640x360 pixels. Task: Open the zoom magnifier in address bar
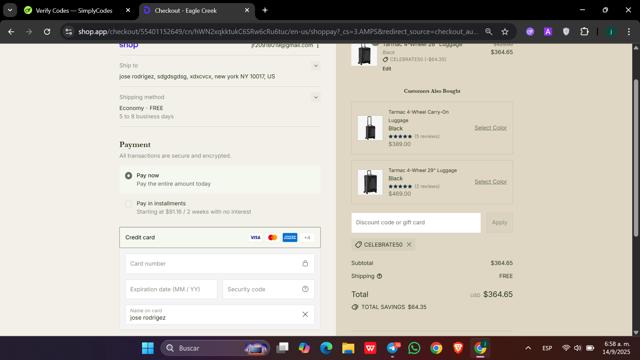489,31
